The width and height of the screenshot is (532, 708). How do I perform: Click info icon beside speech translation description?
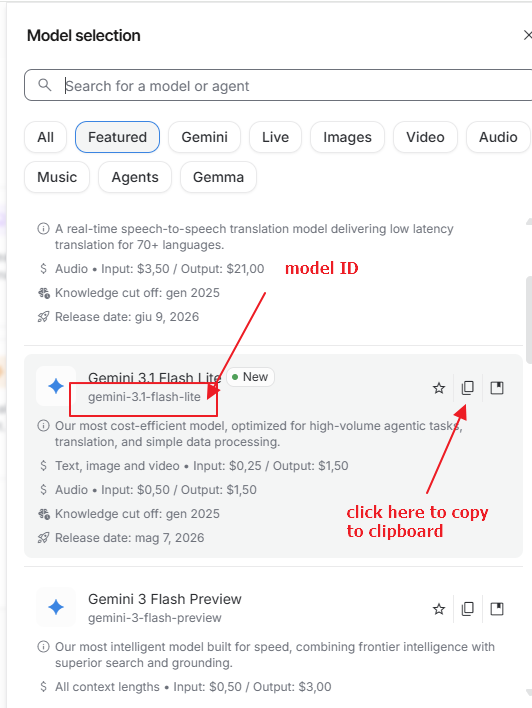(x=43, y=229)
